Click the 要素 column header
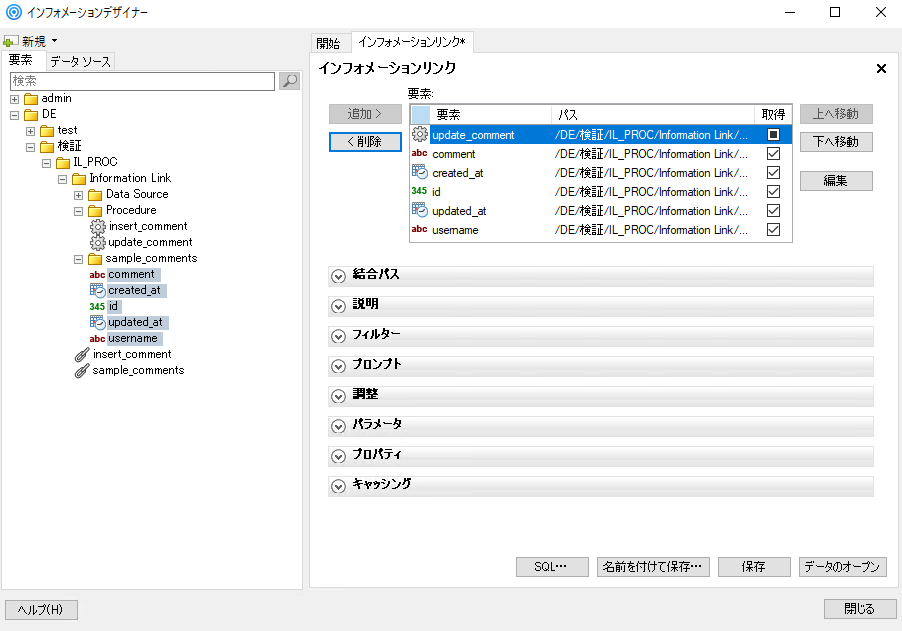 (x=491, y=114)
